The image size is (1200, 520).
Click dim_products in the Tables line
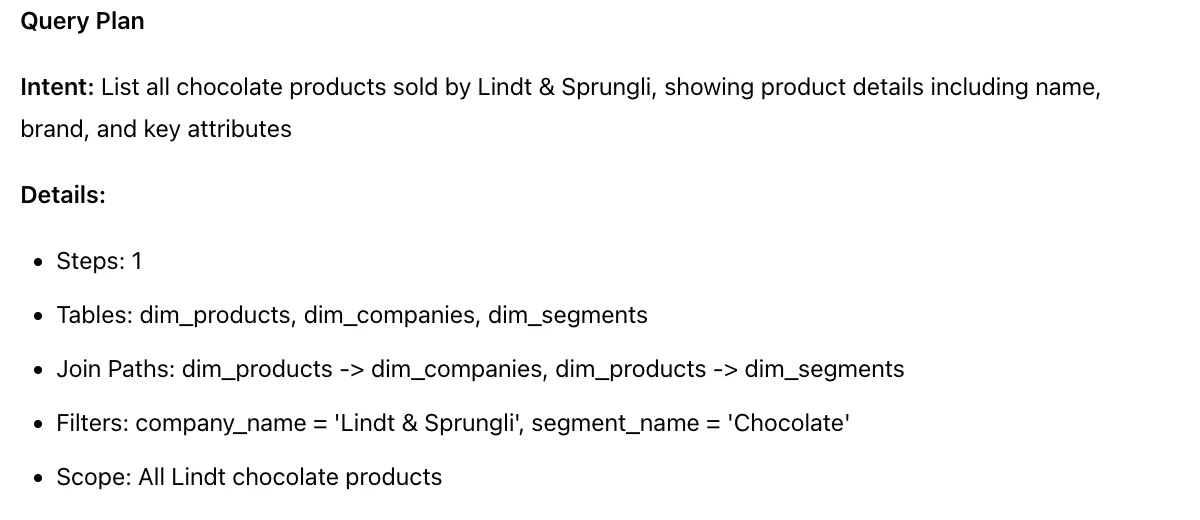[x=215, y=315]
